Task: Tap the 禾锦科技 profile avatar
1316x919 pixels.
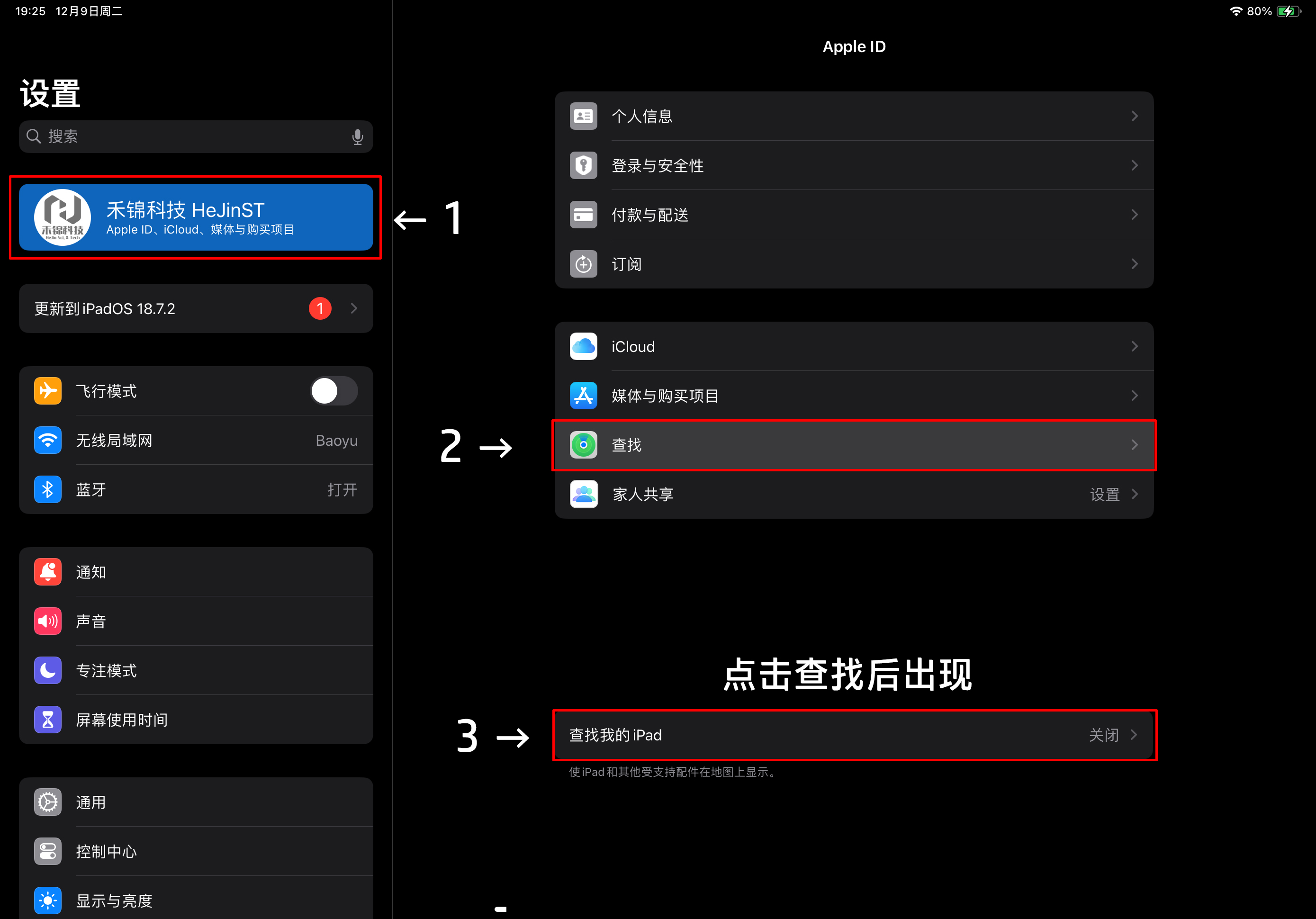Action: pyautogui.click(x=63, y=217)
